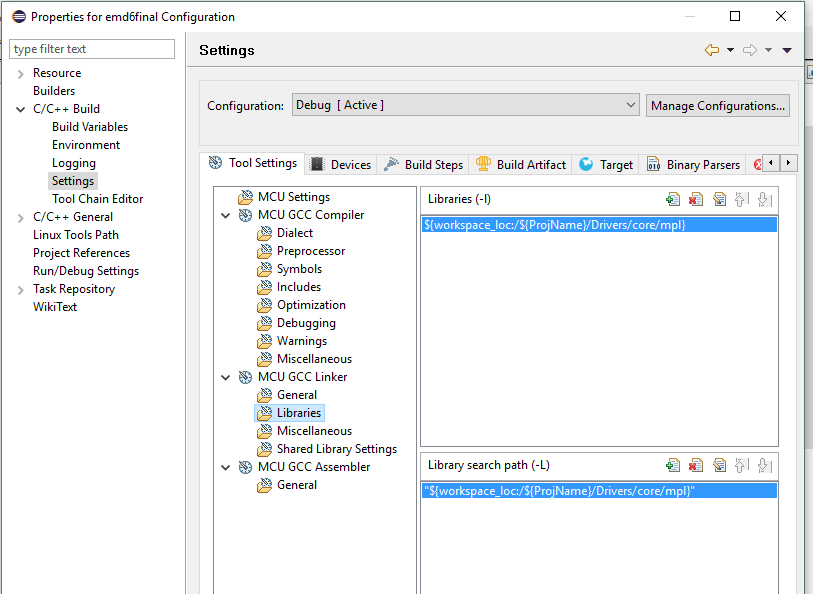Open the dialog view menu triangle
Screen dimensions: 813x594
[787, 50]
